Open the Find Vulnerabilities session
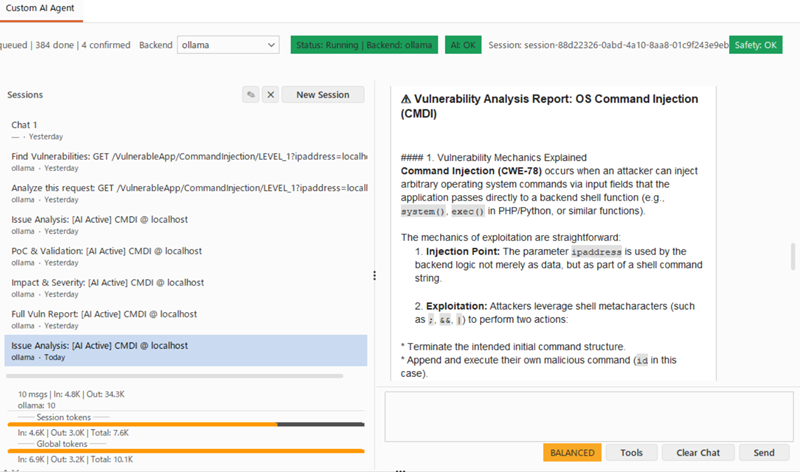800x472 pixels. point(186,162)
